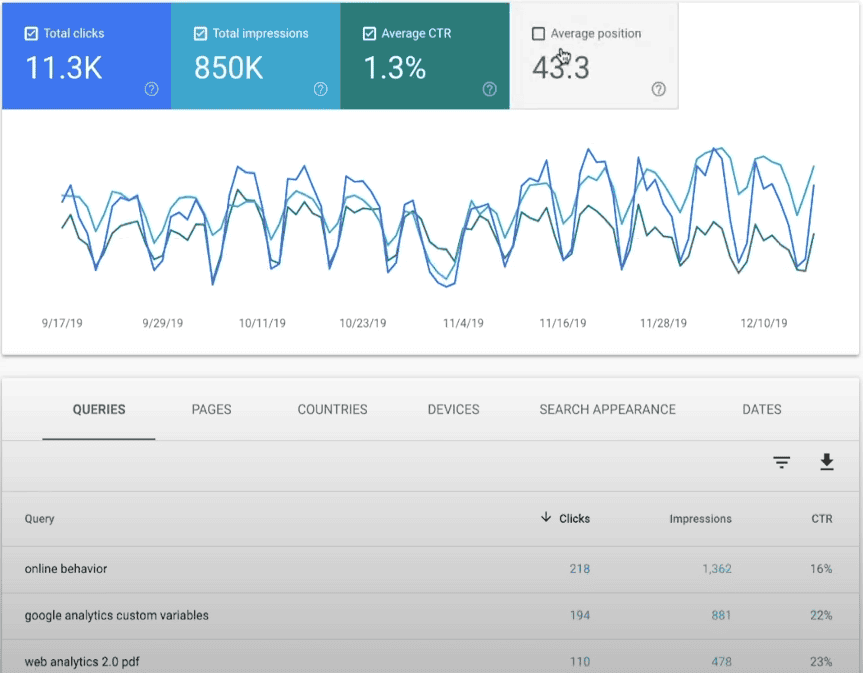Enable the Average position metric checkbox

(536, 32)
